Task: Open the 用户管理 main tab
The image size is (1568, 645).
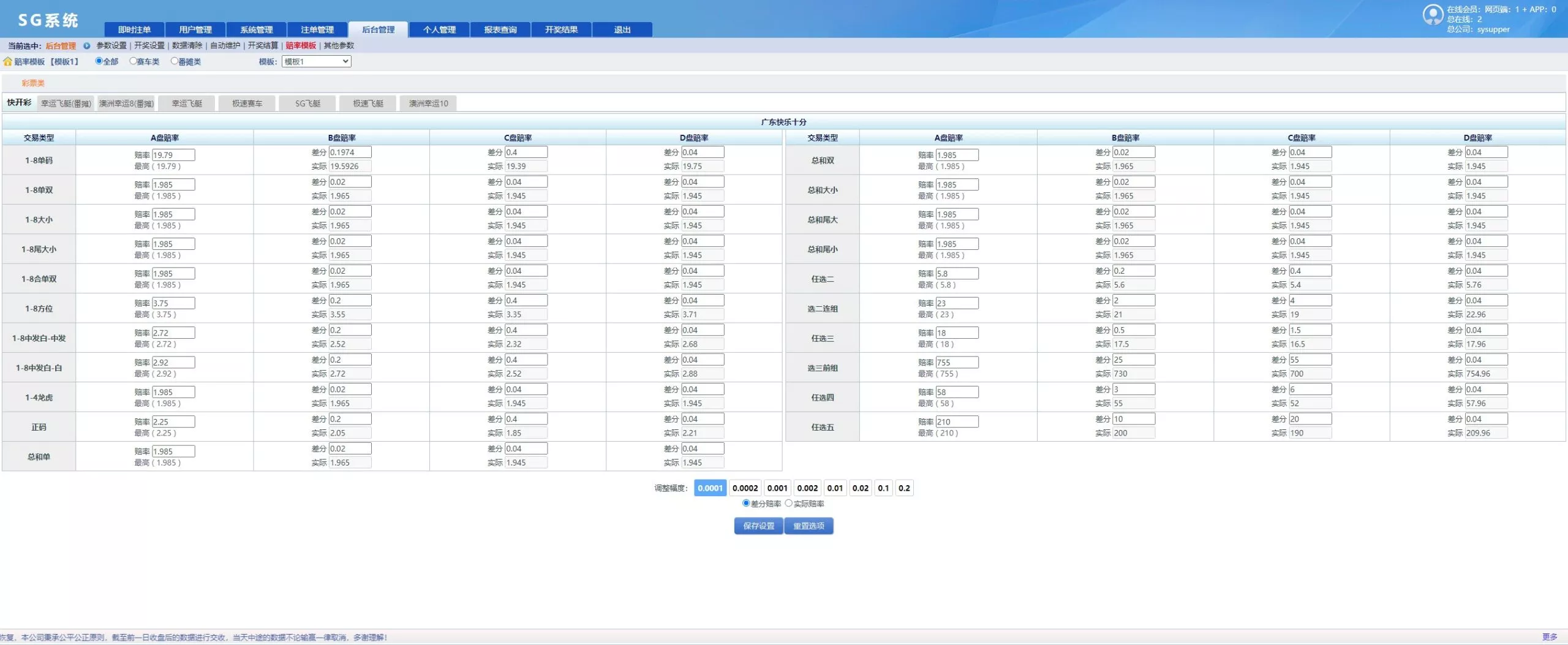Action: (195, 30)
